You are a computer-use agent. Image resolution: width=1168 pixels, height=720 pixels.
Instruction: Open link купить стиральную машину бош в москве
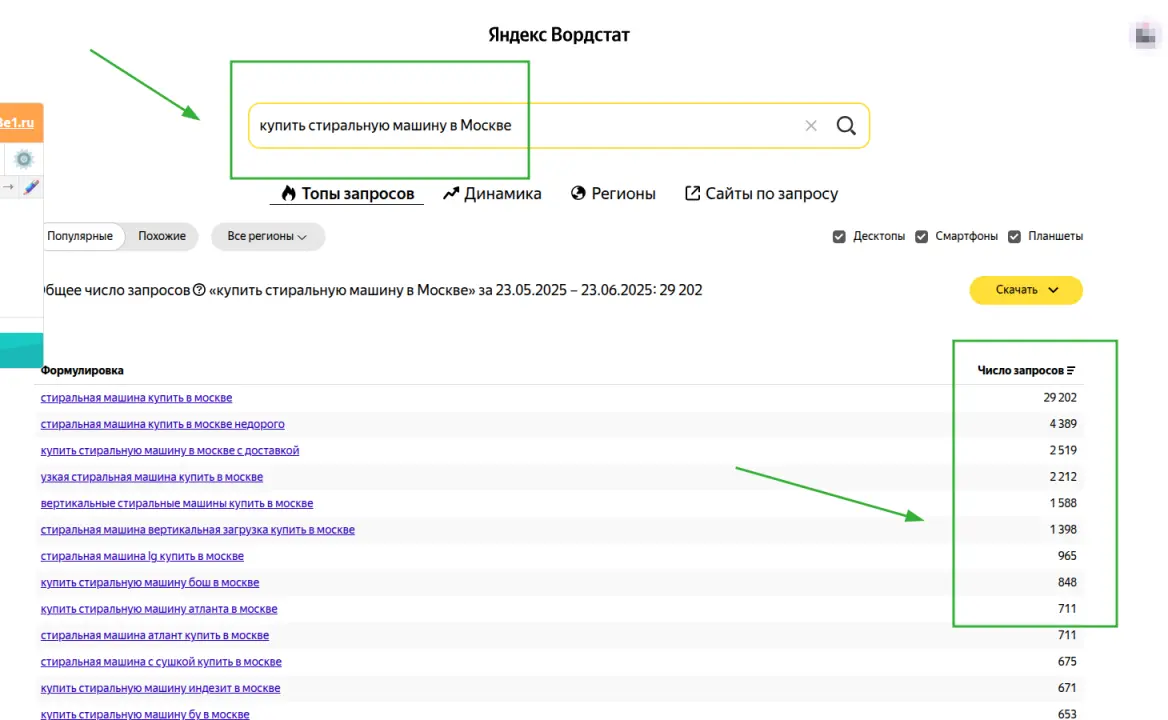(x=150, y=582)
